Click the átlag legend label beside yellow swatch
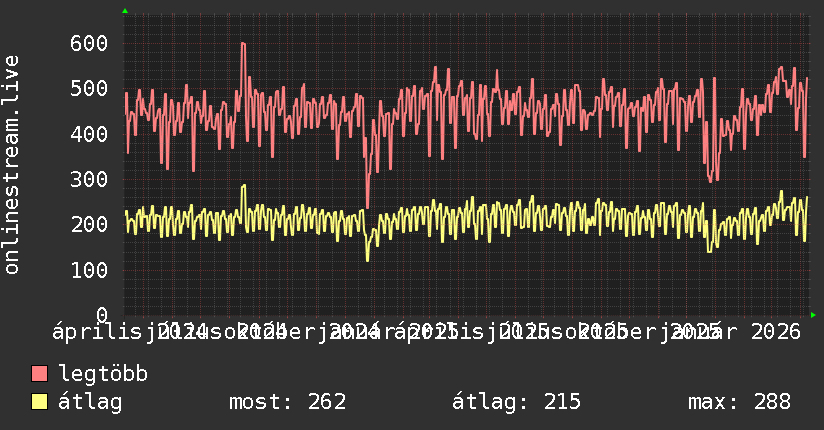Screen dimensions: 824x430 pos(90,402)
